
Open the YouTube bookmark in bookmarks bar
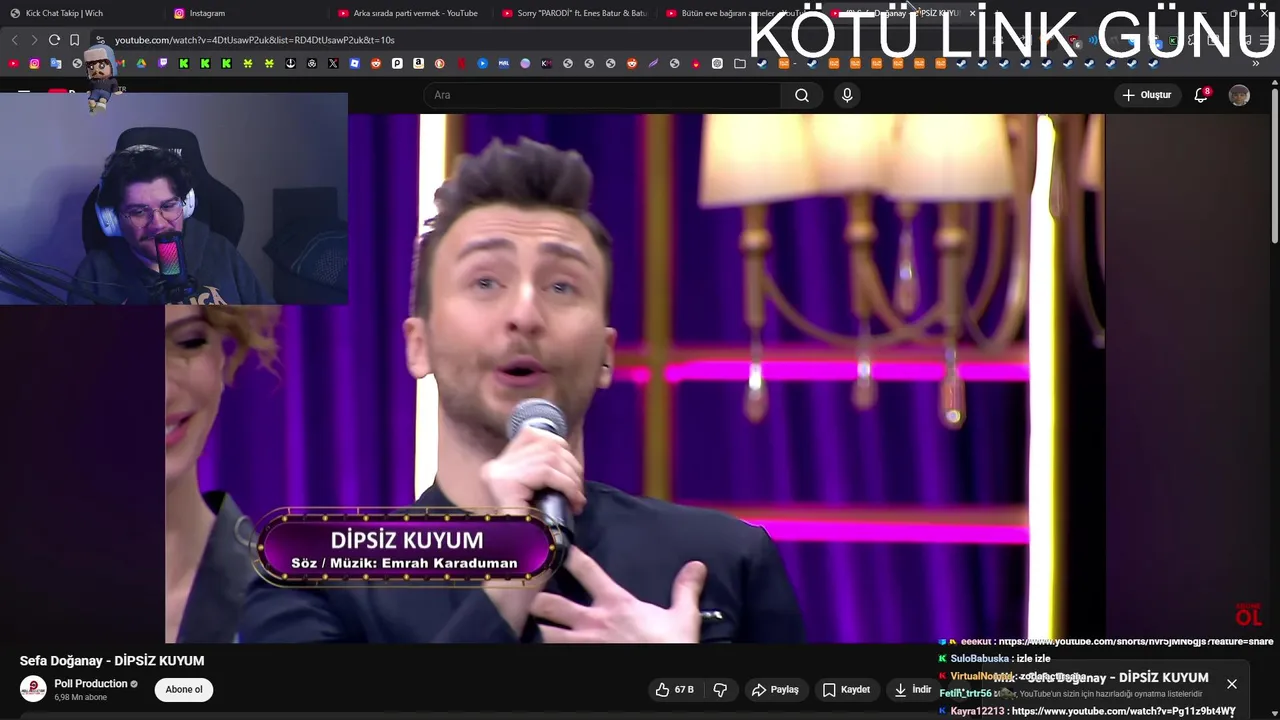click(13, 63)
